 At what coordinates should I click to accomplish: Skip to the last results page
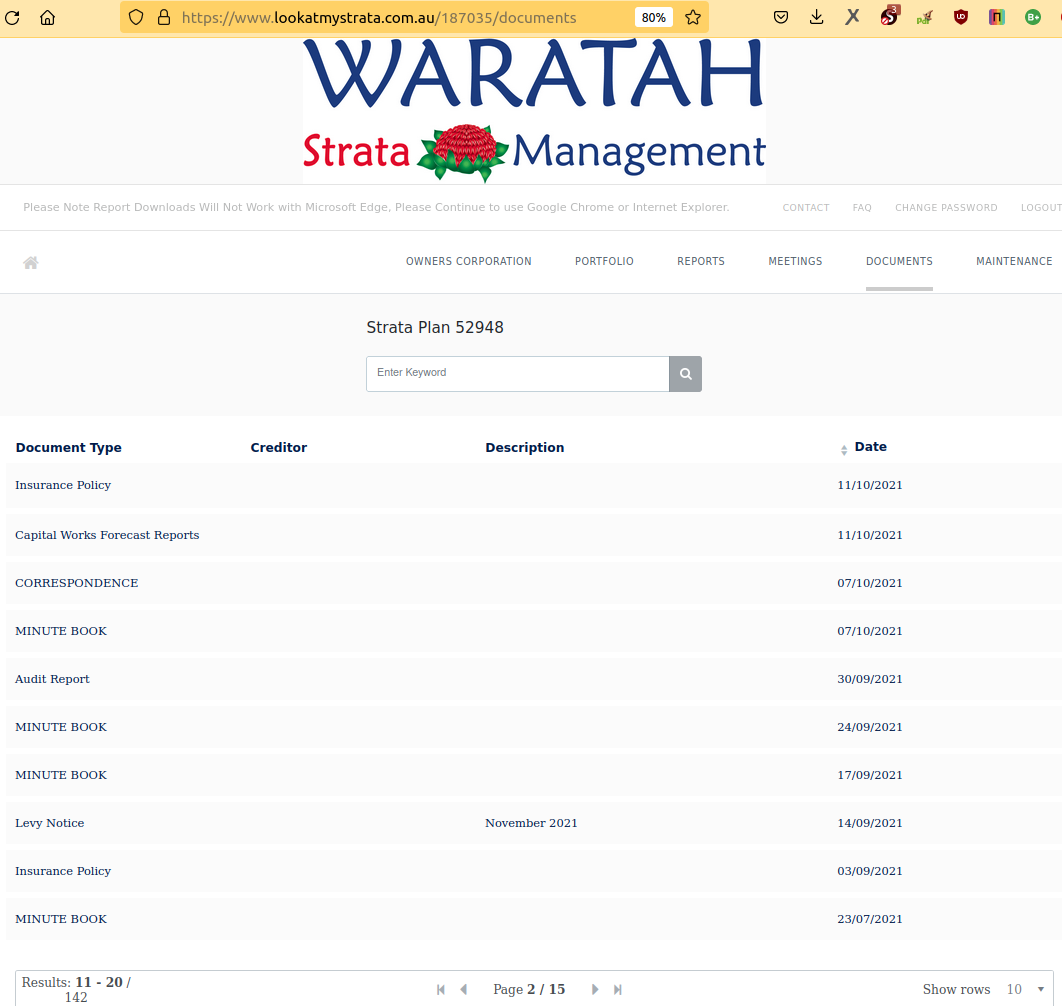[x=618, y=989]
